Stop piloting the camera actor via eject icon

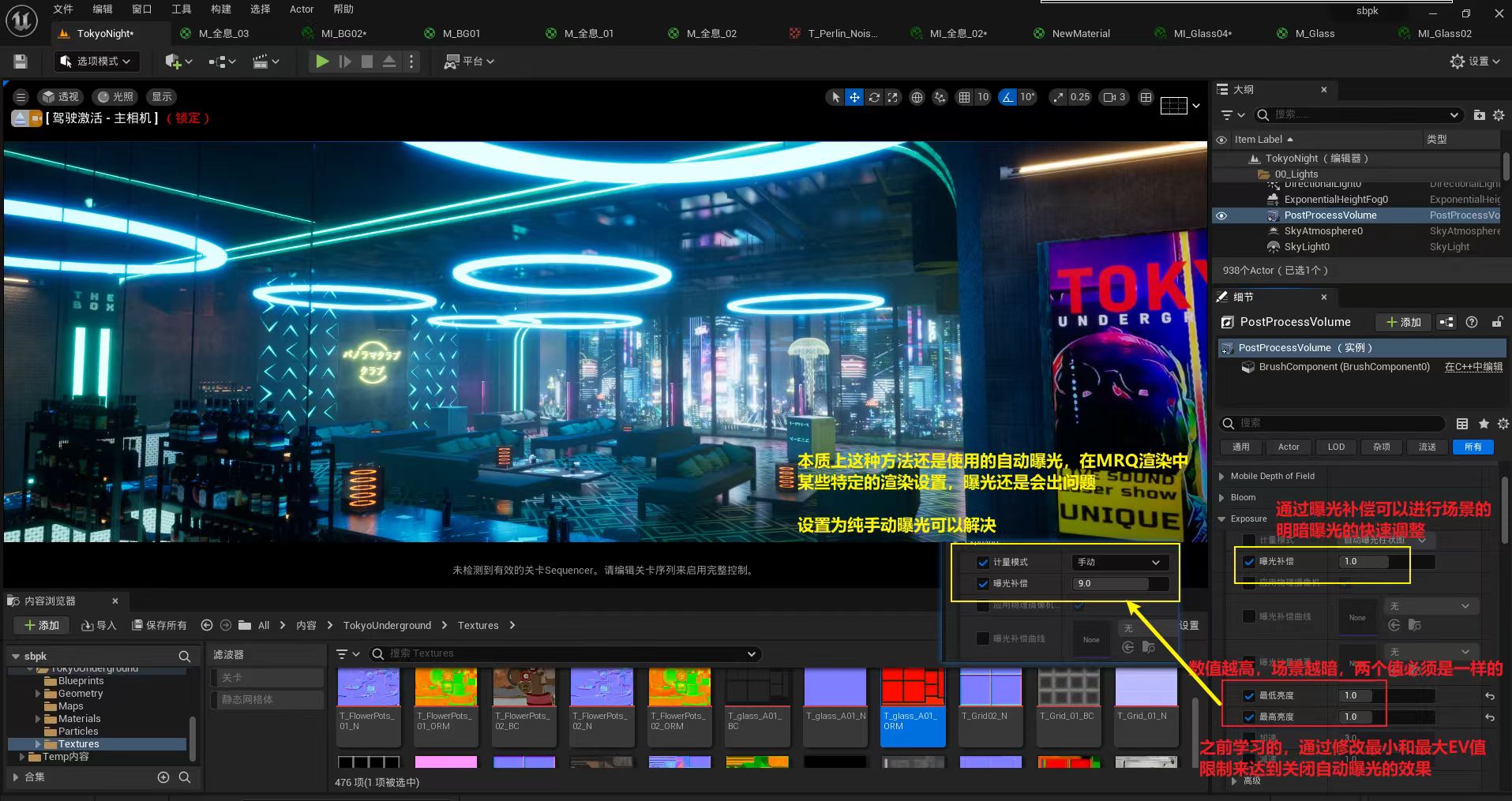(20, 118)
